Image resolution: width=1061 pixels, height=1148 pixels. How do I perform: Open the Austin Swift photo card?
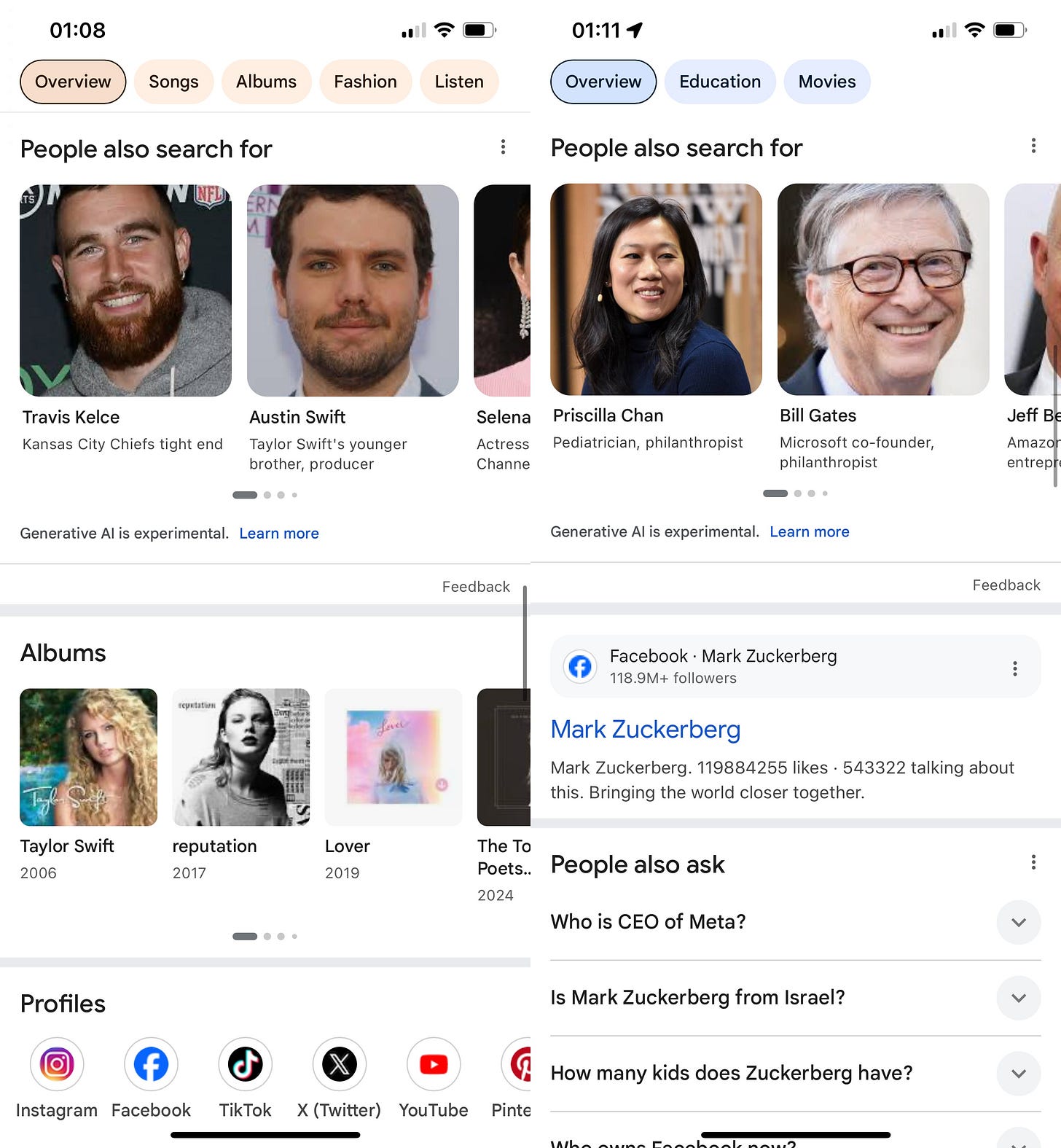353,290
